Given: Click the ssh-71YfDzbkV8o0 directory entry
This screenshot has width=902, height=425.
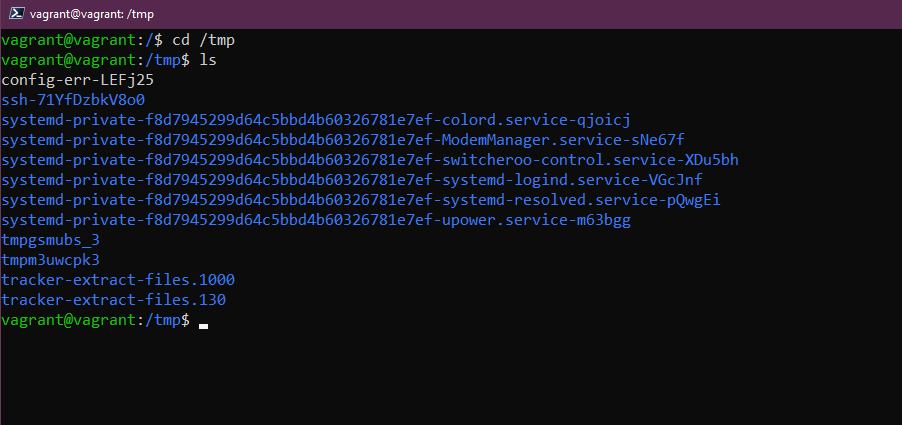Looking at the screenshot, I should click(x=73, y=100).
